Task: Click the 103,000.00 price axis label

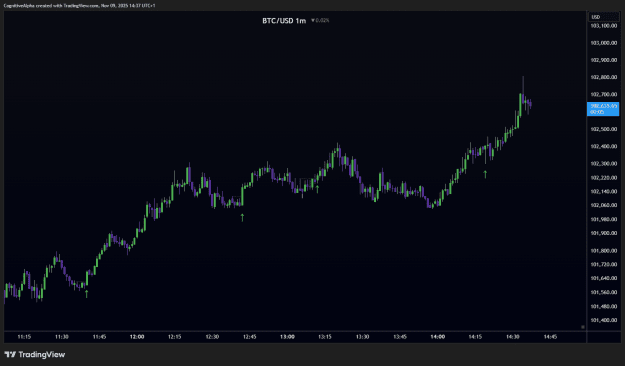Action: [x=603, y=43]
